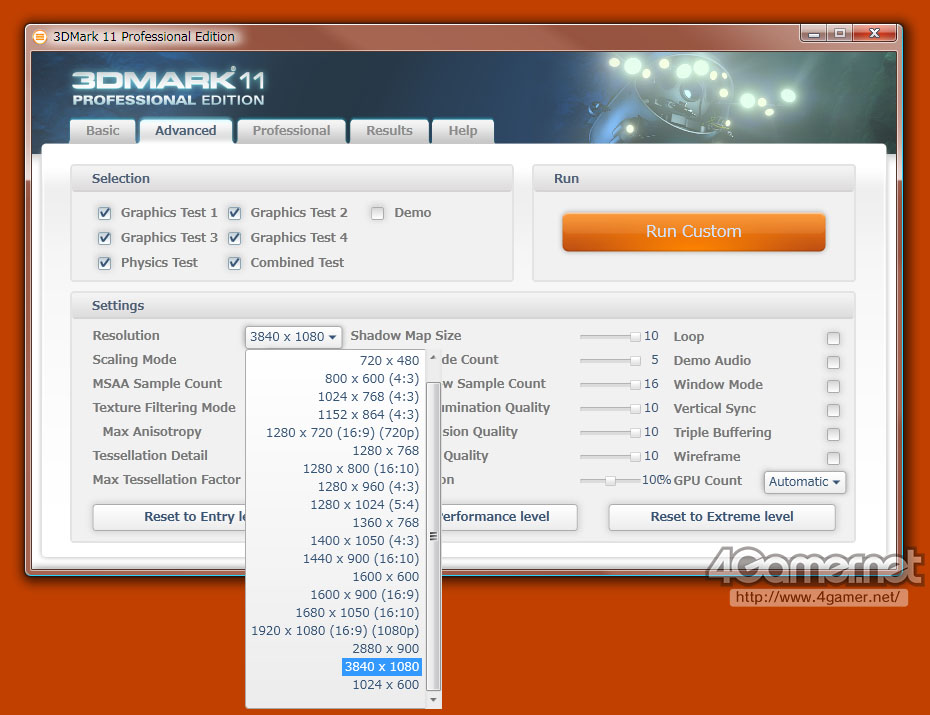Click Reset to Extreme level button
Screen dimensions: 930x715
pos(722,517)
